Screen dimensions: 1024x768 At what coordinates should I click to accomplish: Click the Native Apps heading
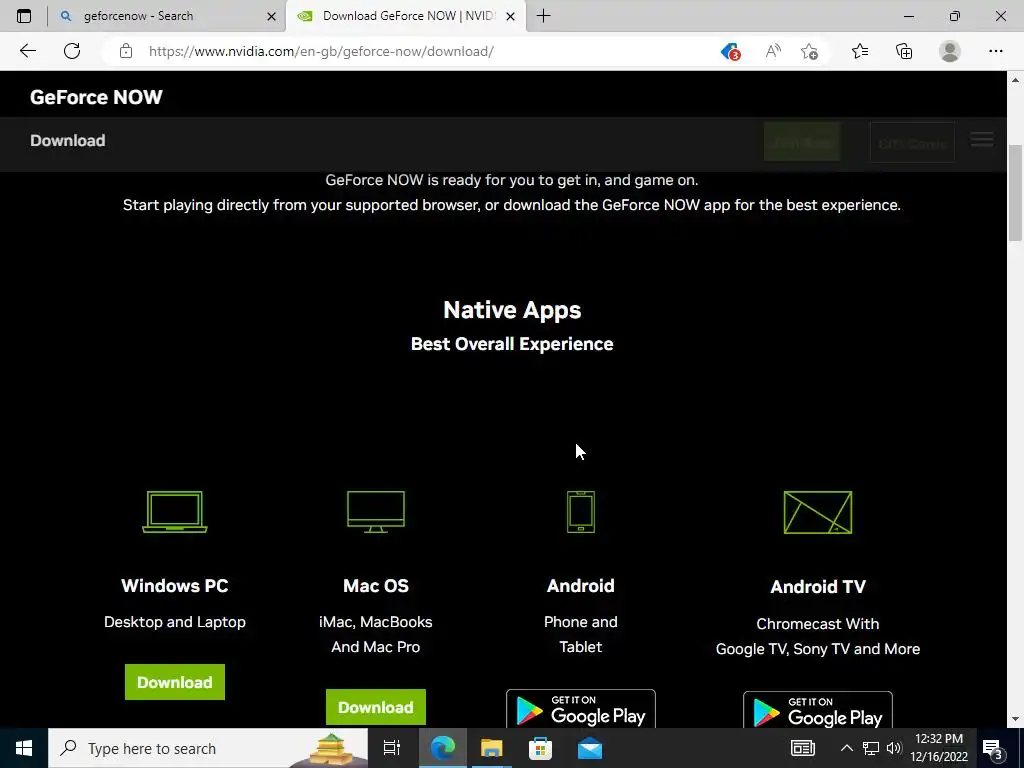coord(512,310)
